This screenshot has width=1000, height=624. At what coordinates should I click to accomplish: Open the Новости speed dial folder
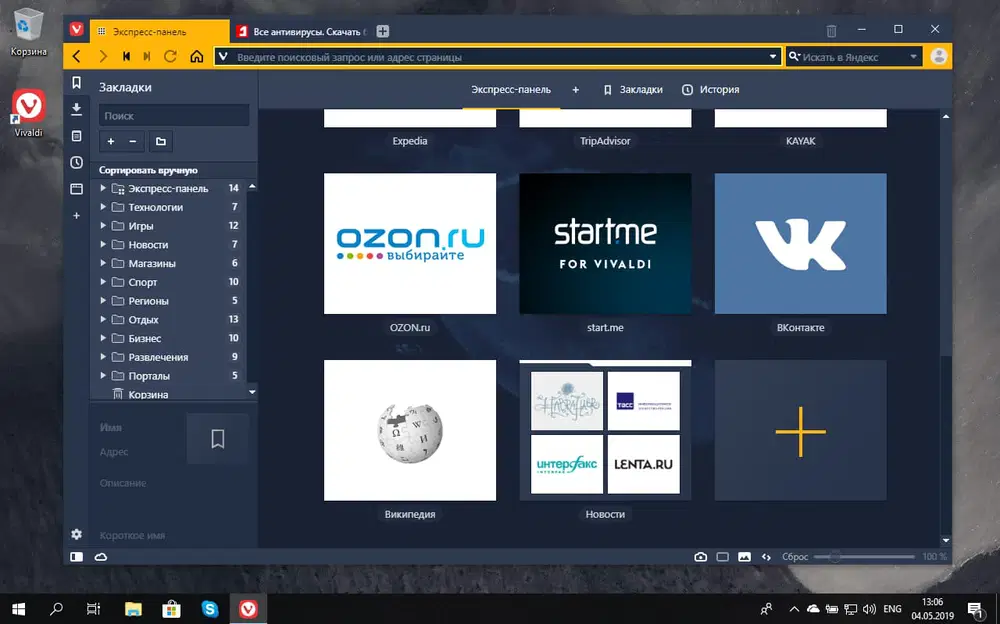(x=605, y=431)
